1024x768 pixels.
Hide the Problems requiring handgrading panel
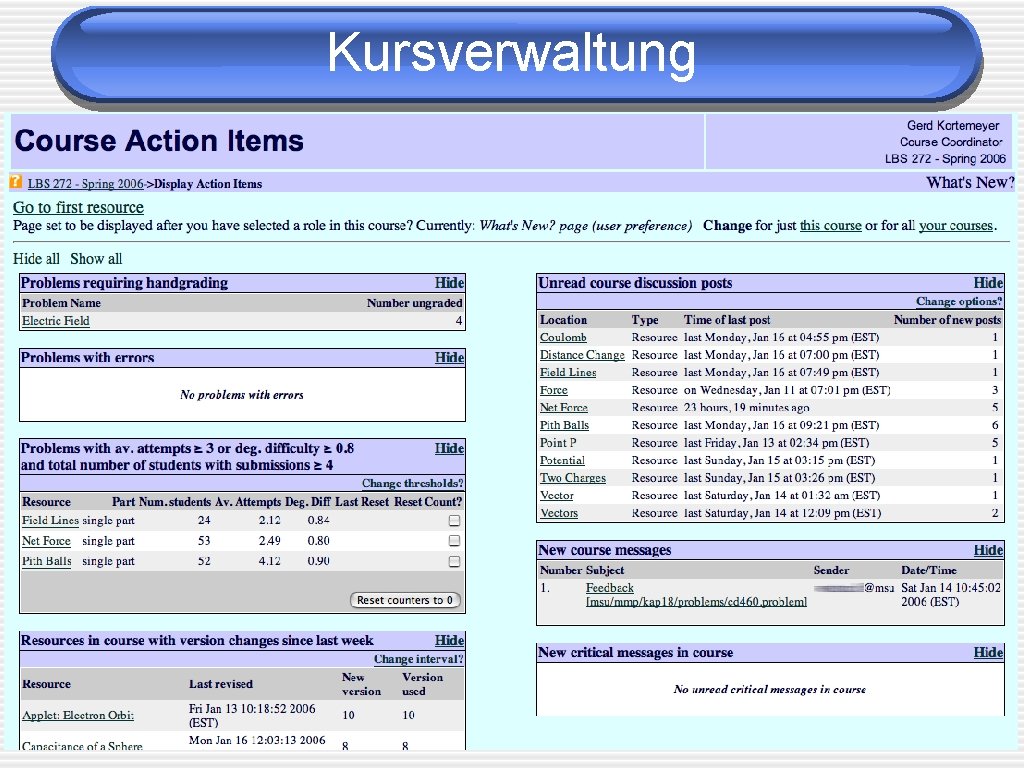tap(449, 283)
